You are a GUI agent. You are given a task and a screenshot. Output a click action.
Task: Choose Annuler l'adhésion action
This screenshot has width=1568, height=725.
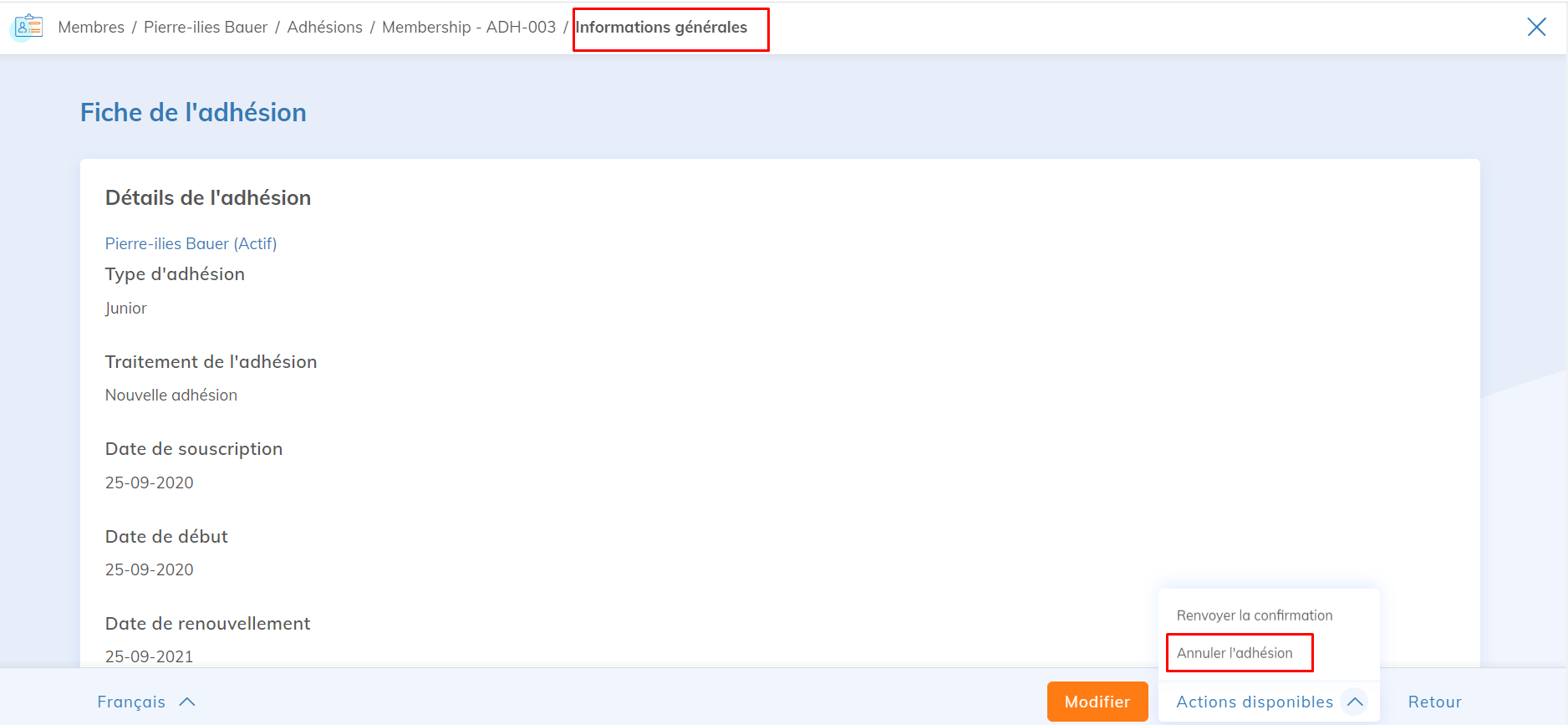[1235, 653]
